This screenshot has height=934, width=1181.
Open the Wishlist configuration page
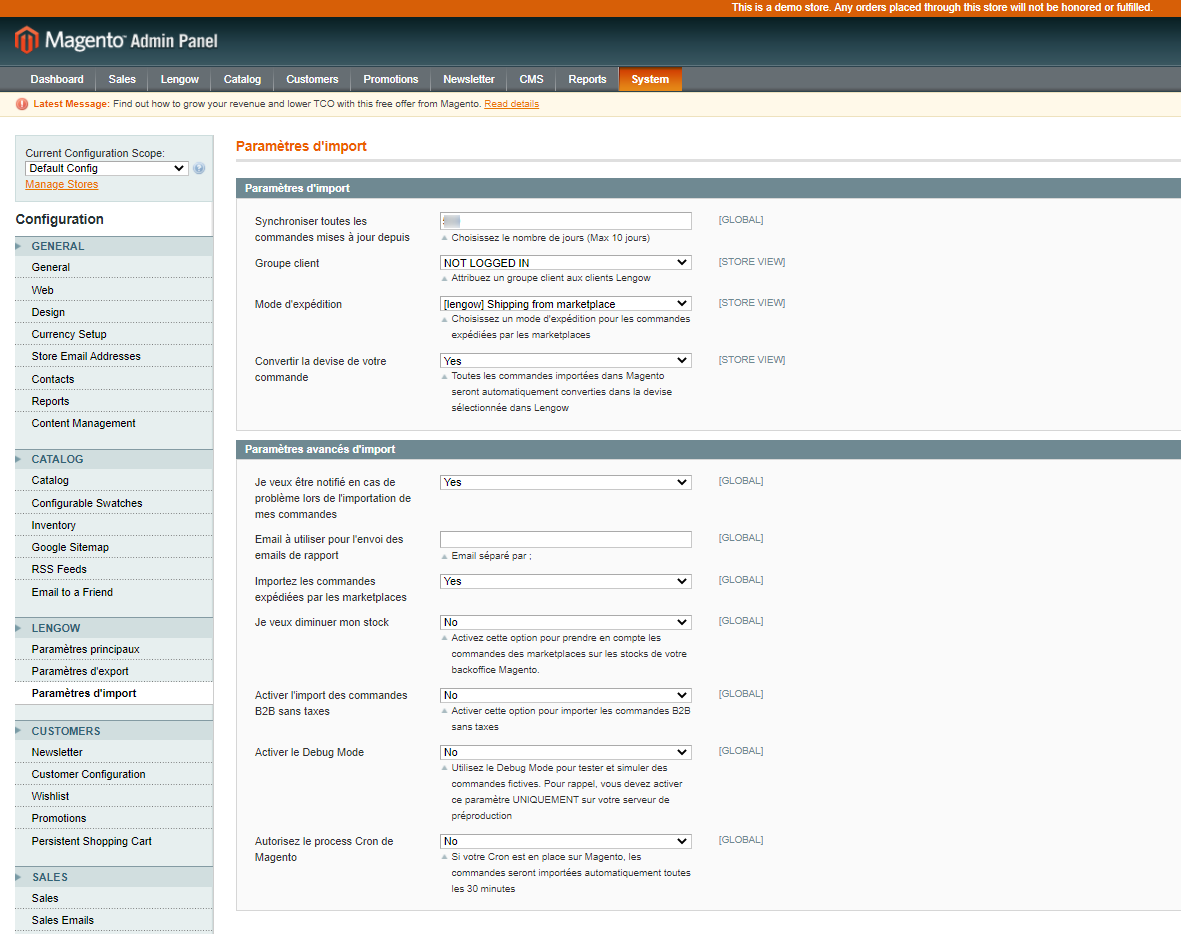click(x=114, y=796)
